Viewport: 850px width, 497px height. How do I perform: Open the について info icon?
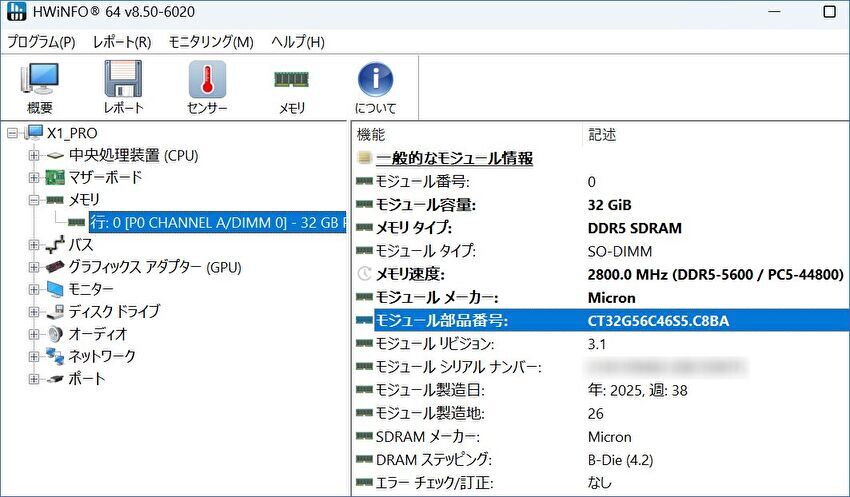375,79
